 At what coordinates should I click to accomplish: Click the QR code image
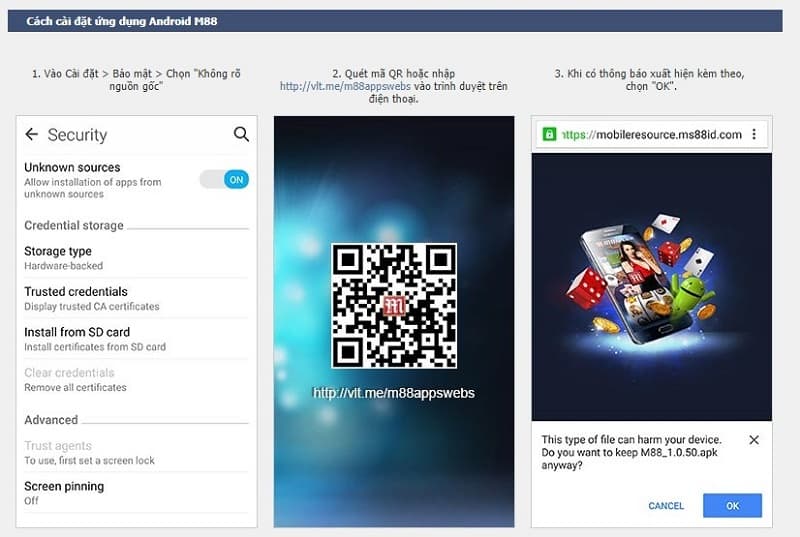pyautogui.click(x=394, y=305)
